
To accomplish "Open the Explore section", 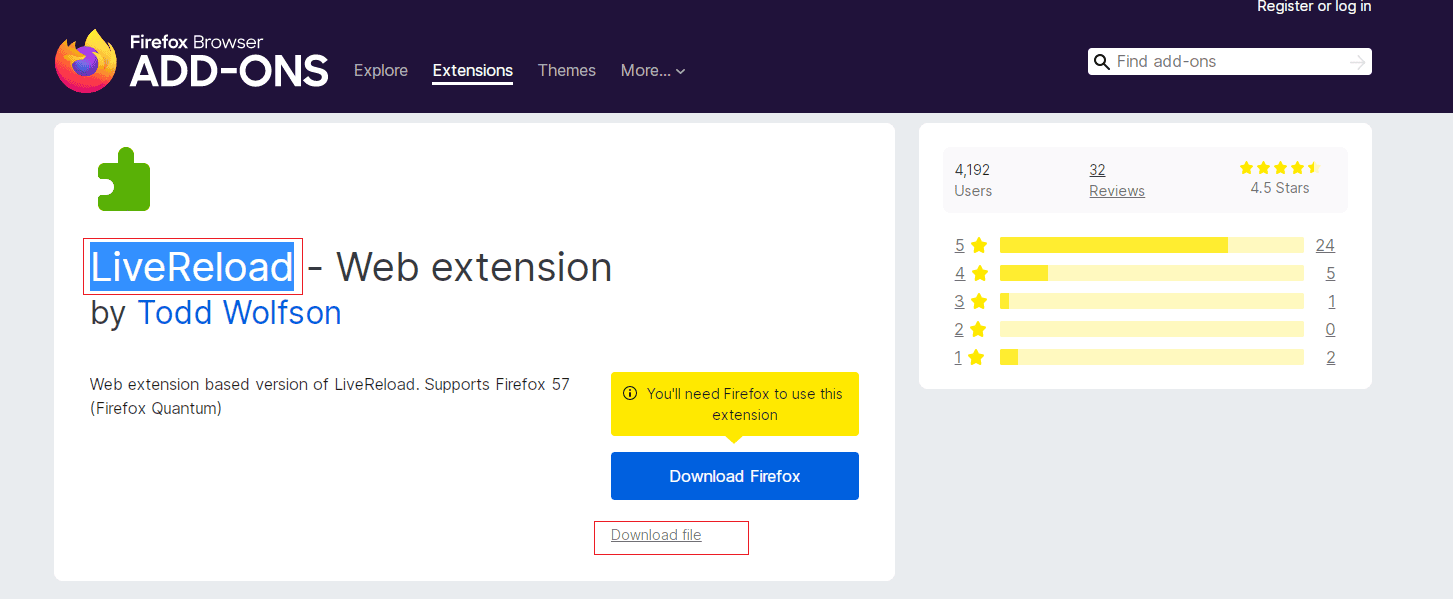I will point(381,71).
